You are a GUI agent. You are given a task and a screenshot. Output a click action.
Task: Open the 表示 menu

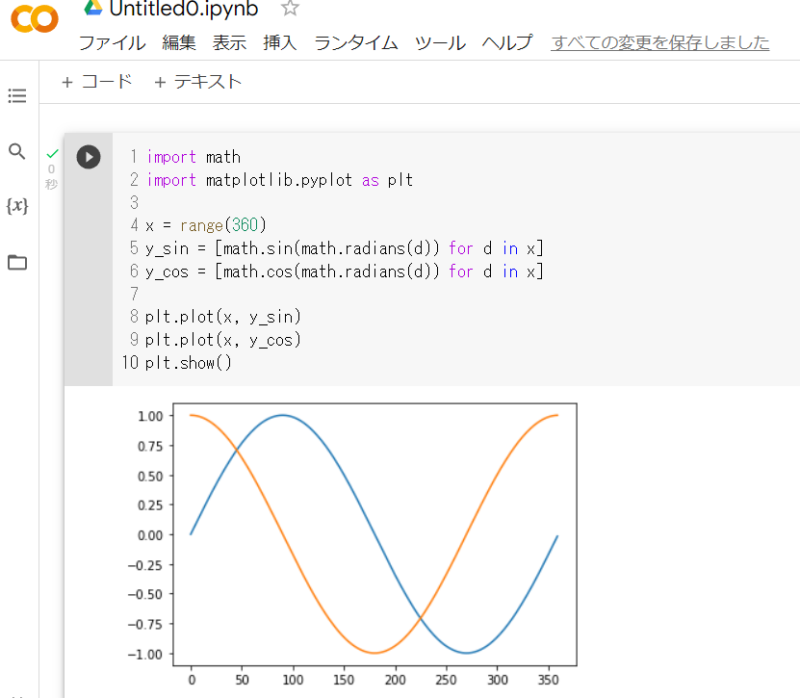(229, 43)
